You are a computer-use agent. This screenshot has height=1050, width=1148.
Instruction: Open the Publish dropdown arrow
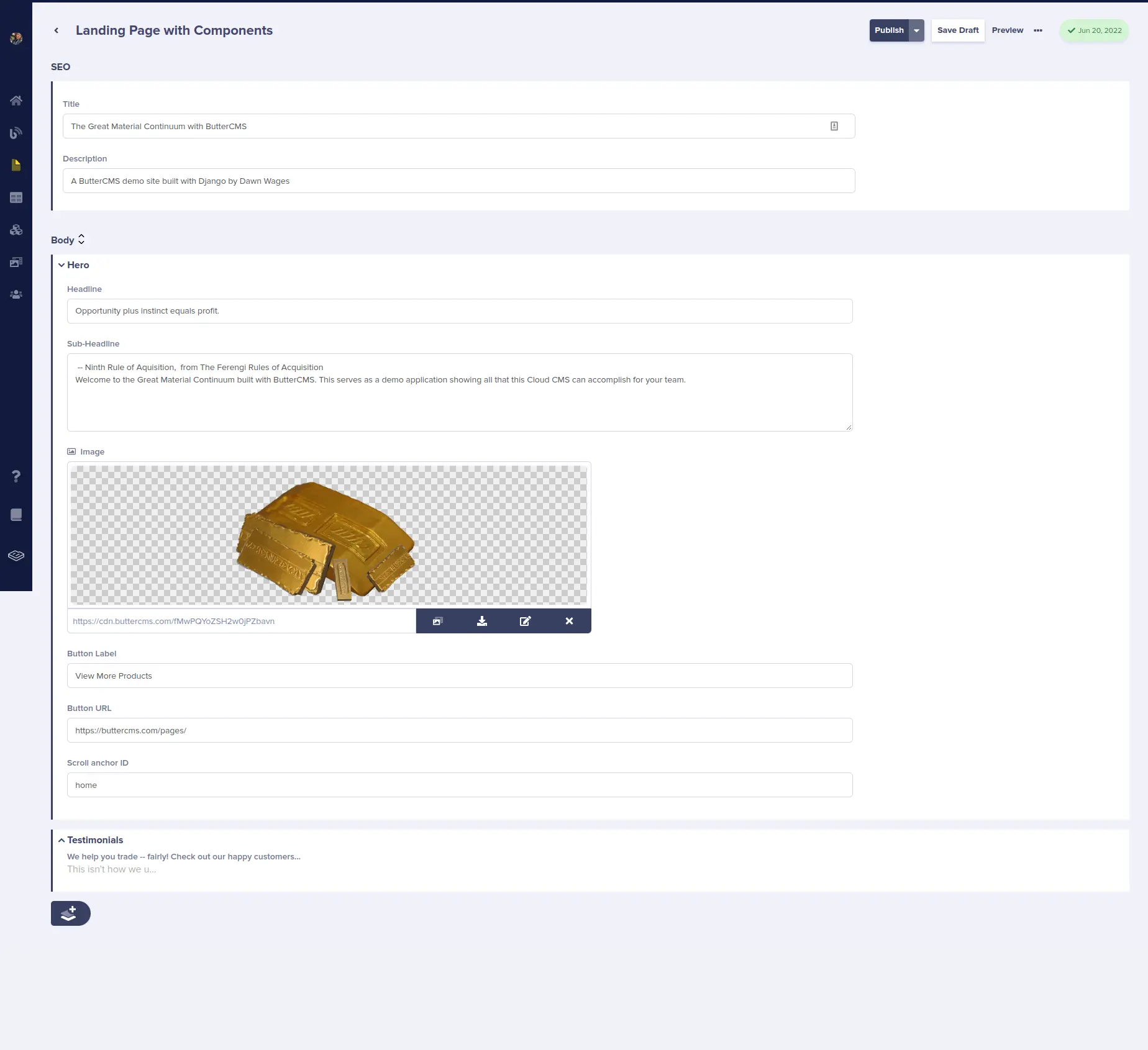[x=917, y=30]
